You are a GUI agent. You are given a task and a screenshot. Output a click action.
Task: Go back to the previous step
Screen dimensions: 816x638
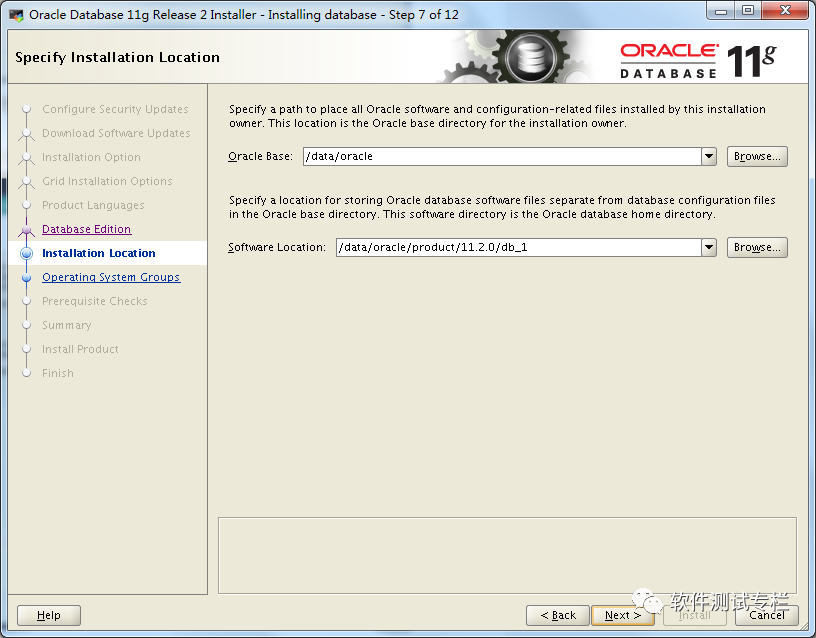coord(558,616)
